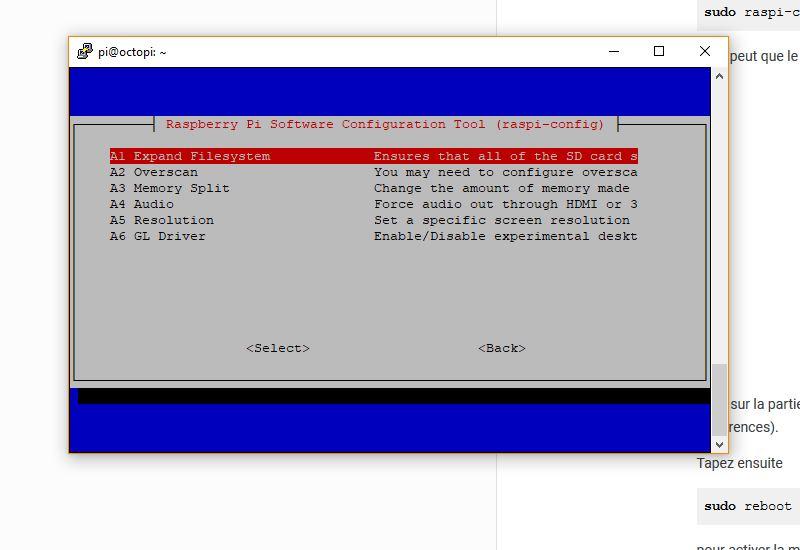Pick A5 Resolution option

point(373,220)
